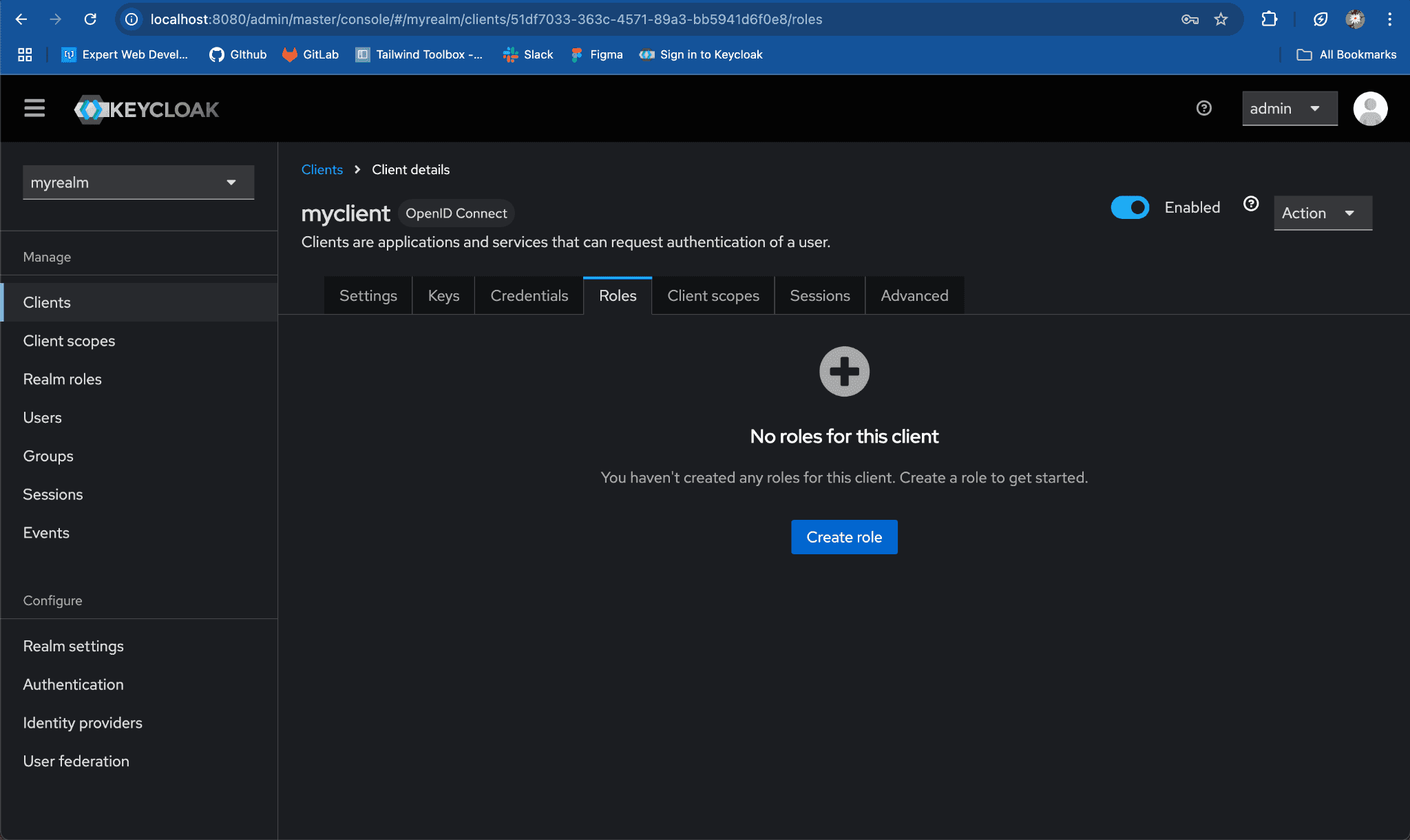Open the browser extensions puzzle icon
The width and height of the screenshot is (1410, 840).
pos(1269,19)
